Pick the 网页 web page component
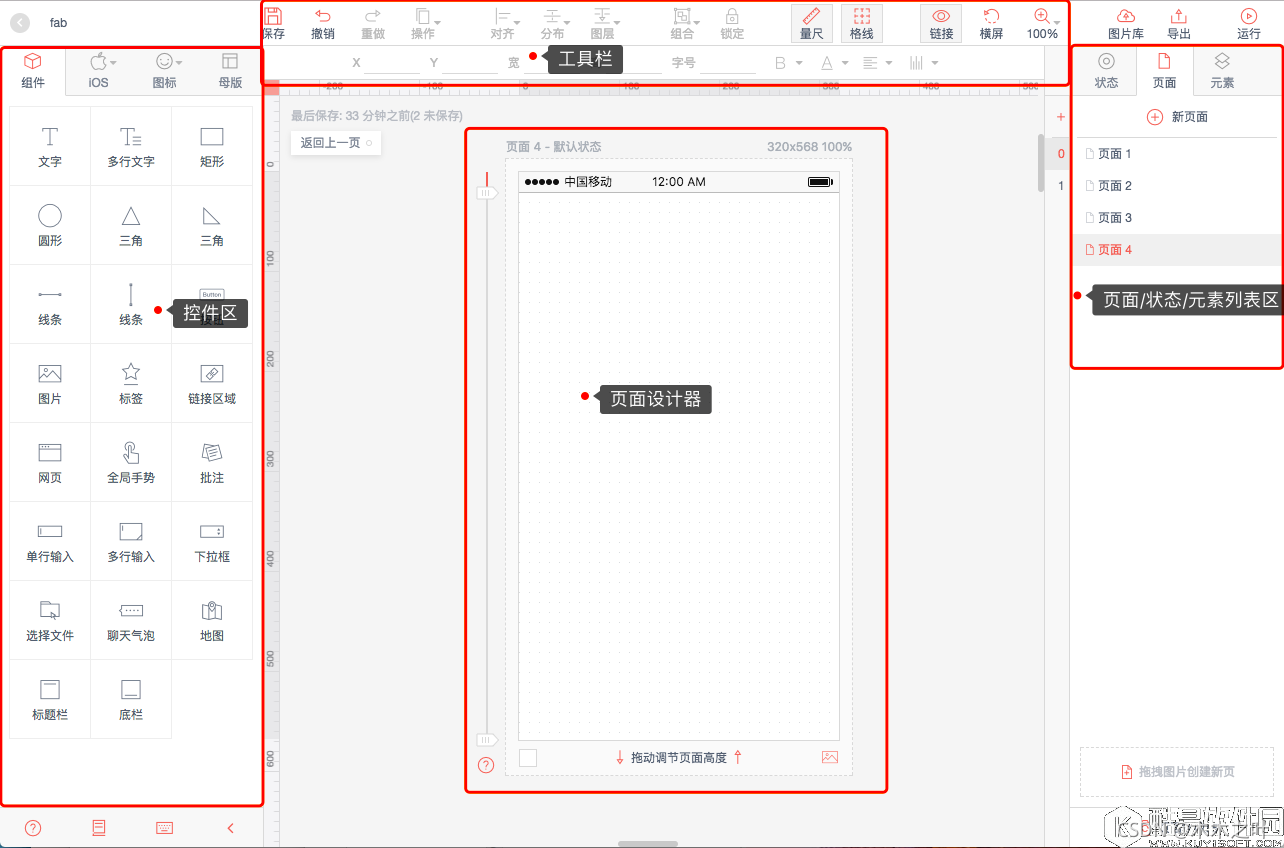 (50, 462)
